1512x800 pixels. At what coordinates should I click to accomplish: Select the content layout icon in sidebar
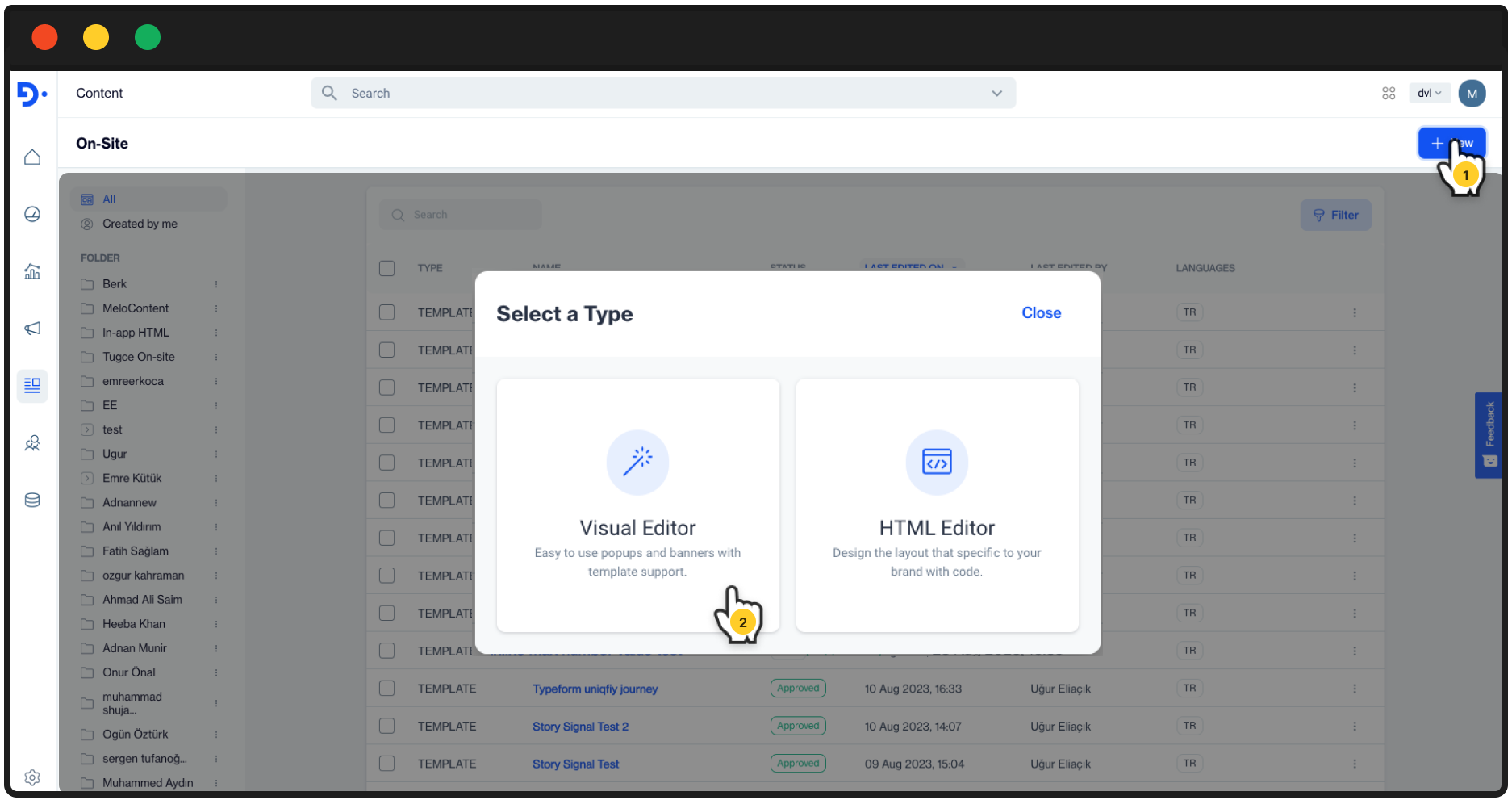[x=32, y=386]
